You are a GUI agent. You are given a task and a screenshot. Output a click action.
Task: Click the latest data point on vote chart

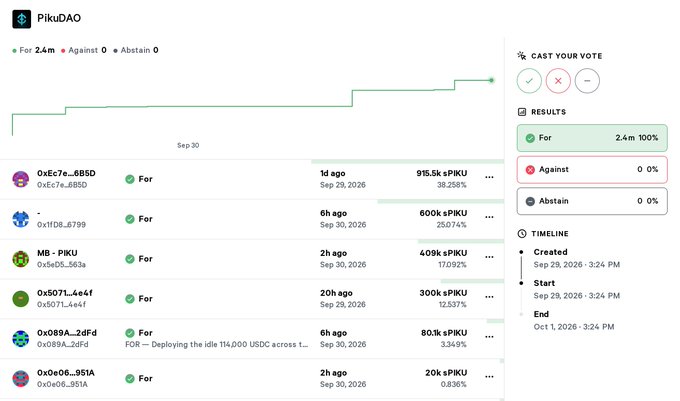click(x=491, y=80)
